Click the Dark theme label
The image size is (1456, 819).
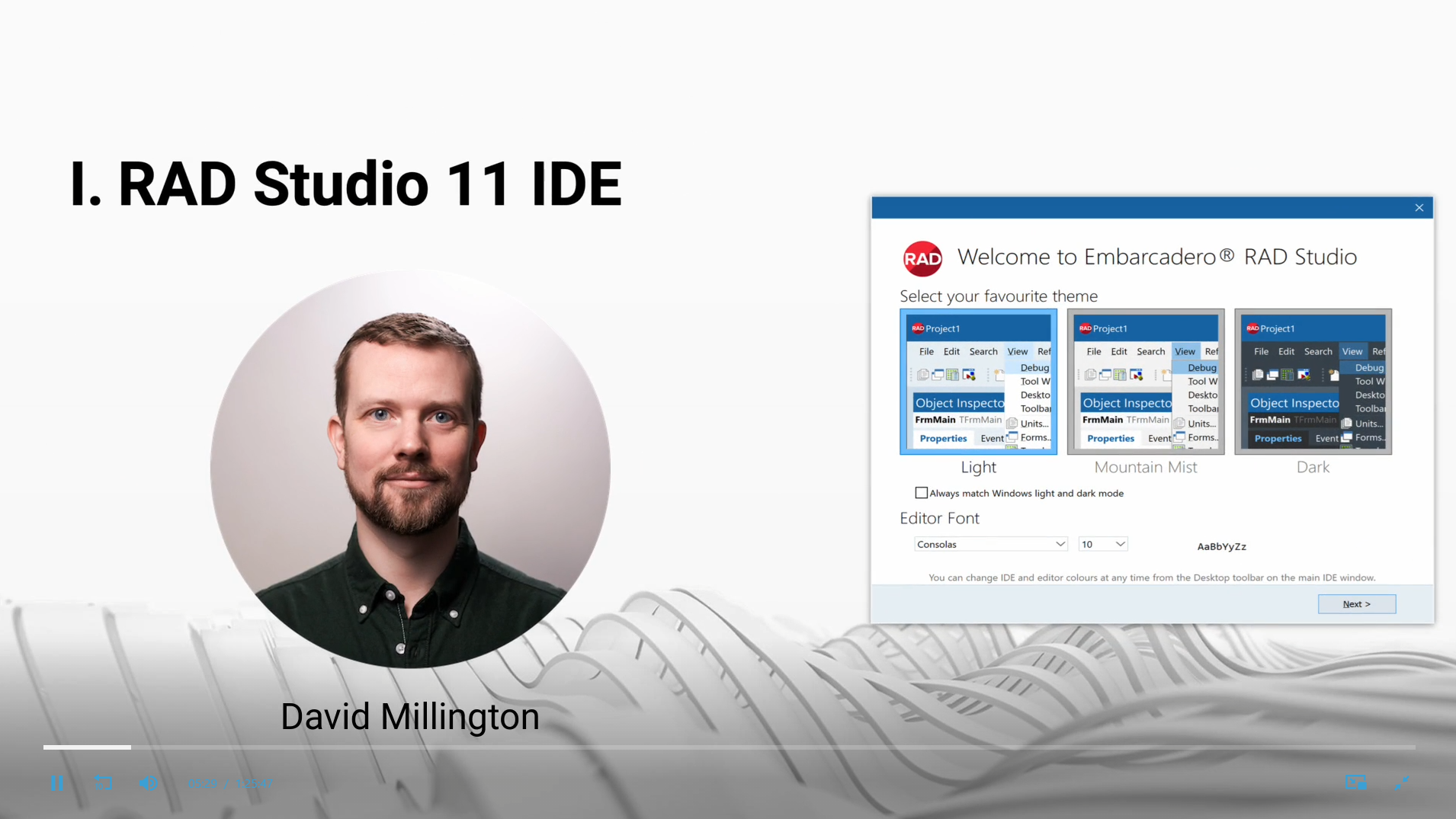[1313, 467]
